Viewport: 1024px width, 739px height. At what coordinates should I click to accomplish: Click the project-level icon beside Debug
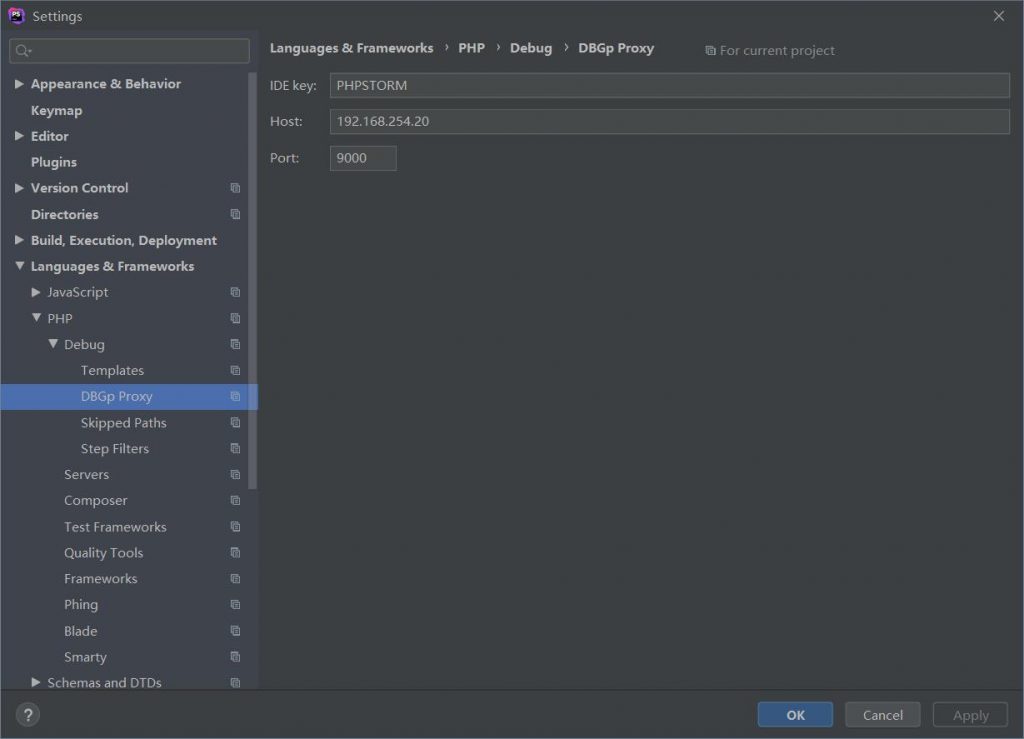point(235,345)
